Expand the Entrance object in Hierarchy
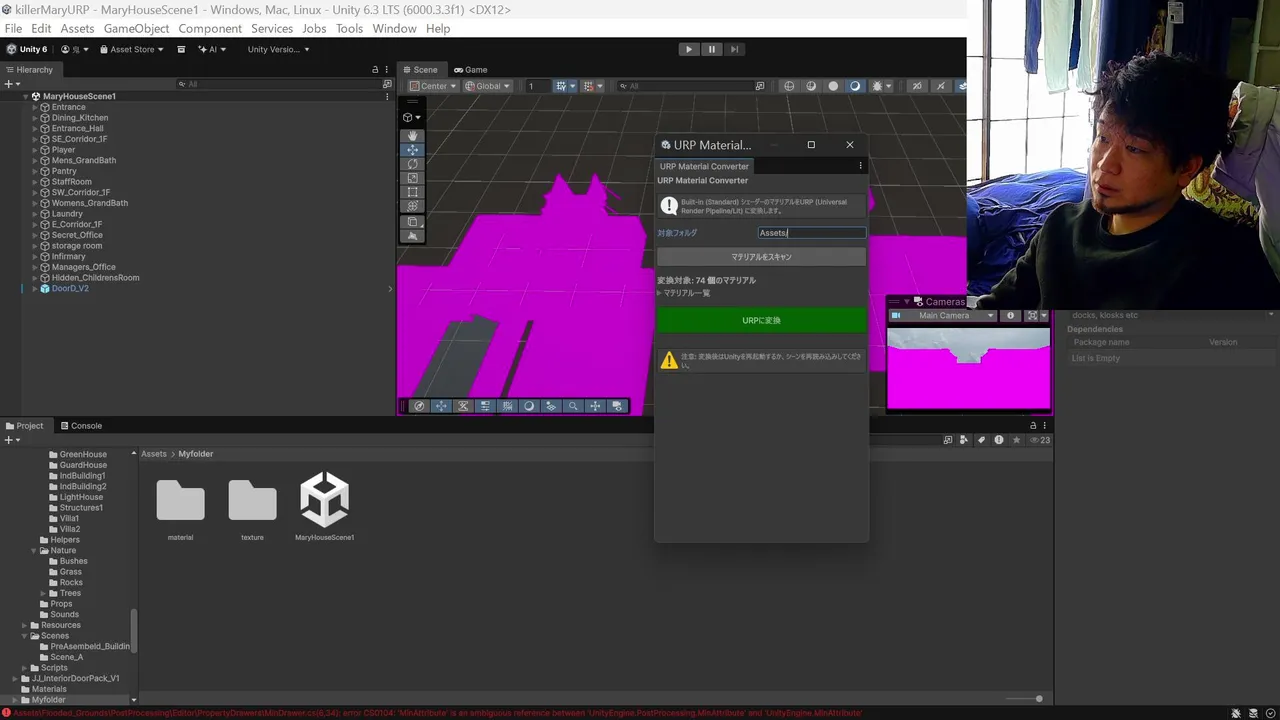 [35, 107]
